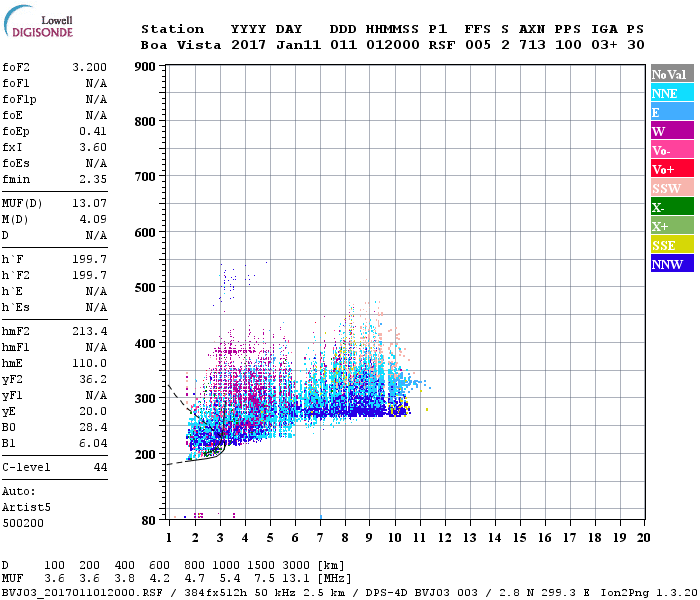Select the MUF(D) value 13.07
Viewport: 700px width, 600px height.
click(89, 203)
